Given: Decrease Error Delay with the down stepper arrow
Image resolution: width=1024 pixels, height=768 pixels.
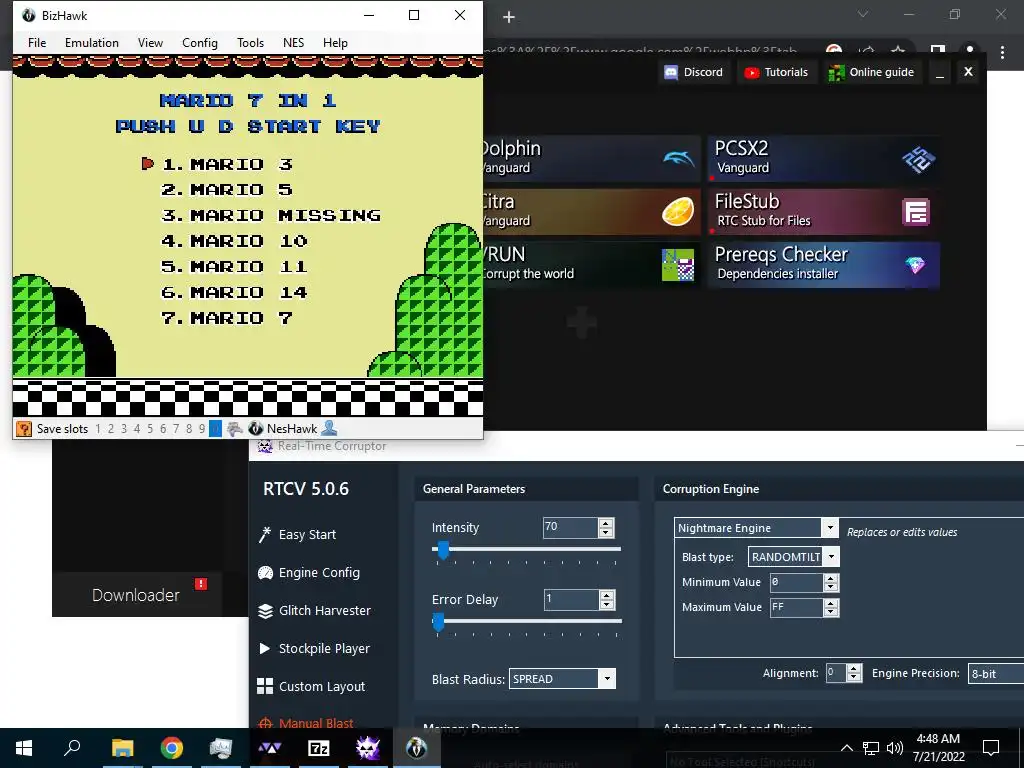Looking at the screenshot, I should (607, 604).
